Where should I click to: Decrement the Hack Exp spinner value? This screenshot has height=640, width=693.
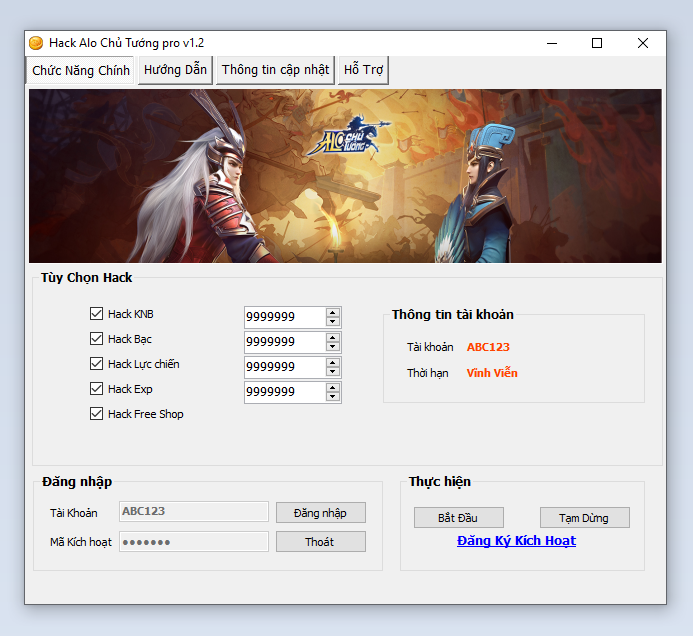click(x=333, y=397)
